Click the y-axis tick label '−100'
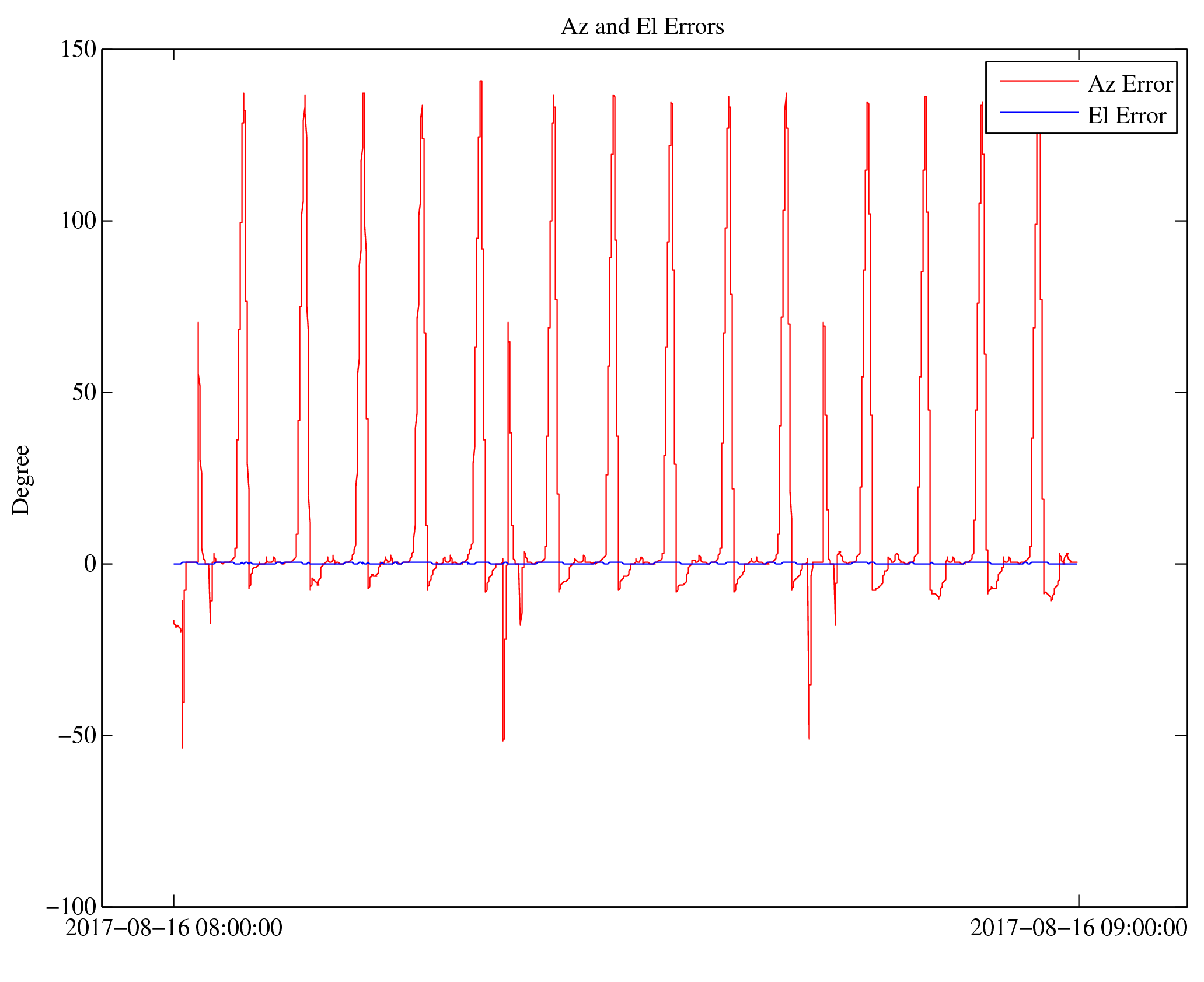 (x=71, y=907)
